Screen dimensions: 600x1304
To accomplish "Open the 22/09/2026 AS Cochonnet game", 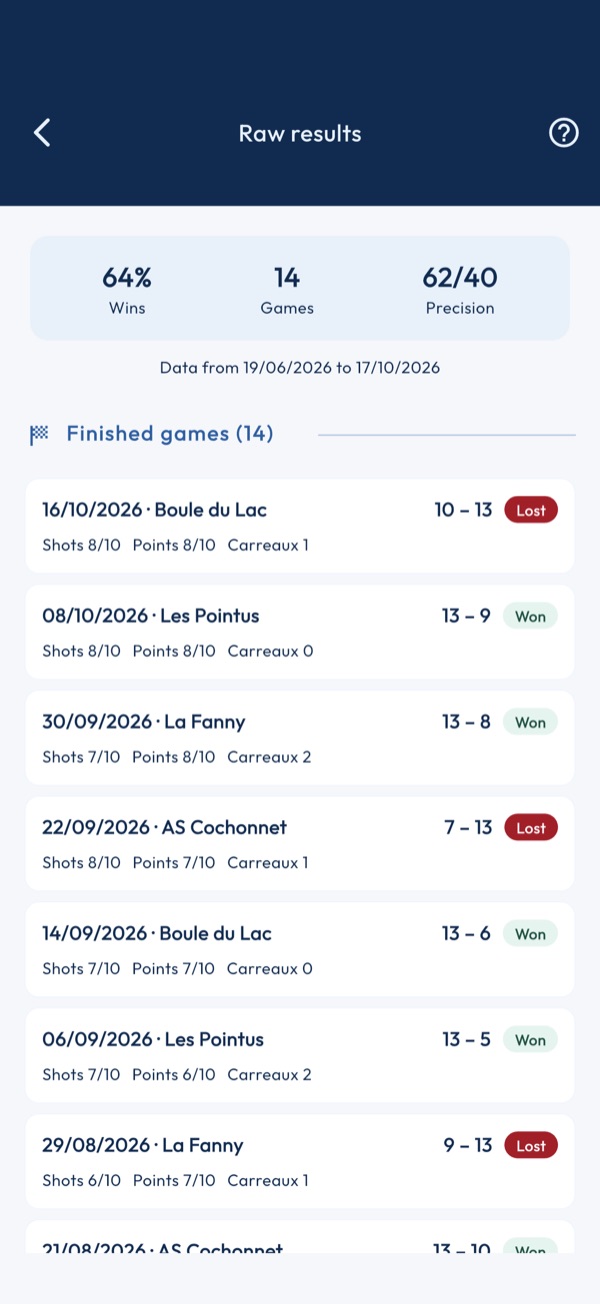I will 300,844.
